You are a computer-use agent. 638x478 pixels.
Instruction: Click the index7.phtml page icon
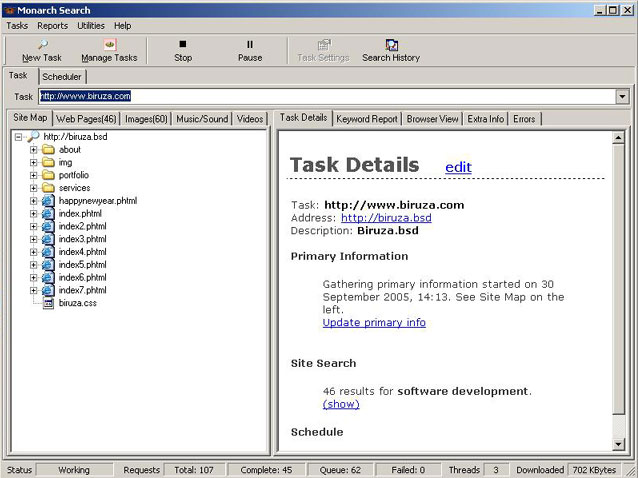(x=48, y=290)
